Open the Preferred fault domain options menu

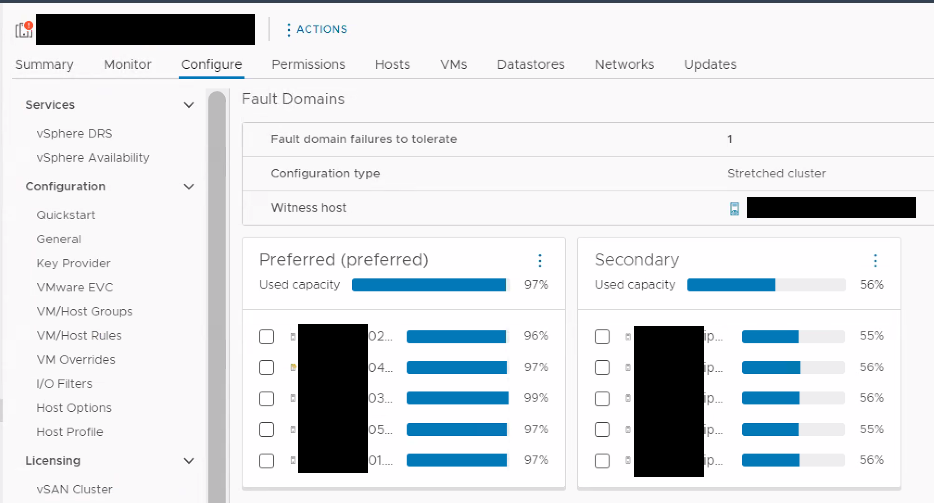click(540, 260)
